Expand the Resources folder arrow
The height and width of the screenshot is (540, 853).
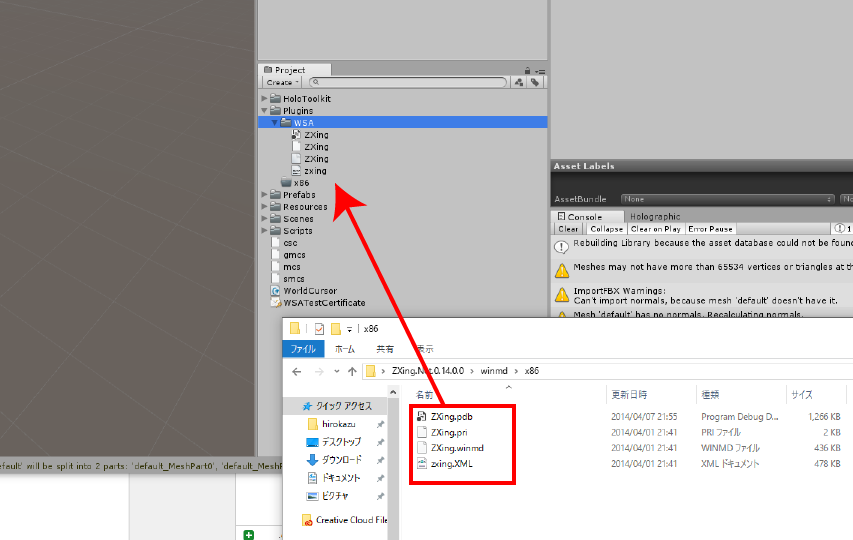pyautogui.click(x=264, y=207)
